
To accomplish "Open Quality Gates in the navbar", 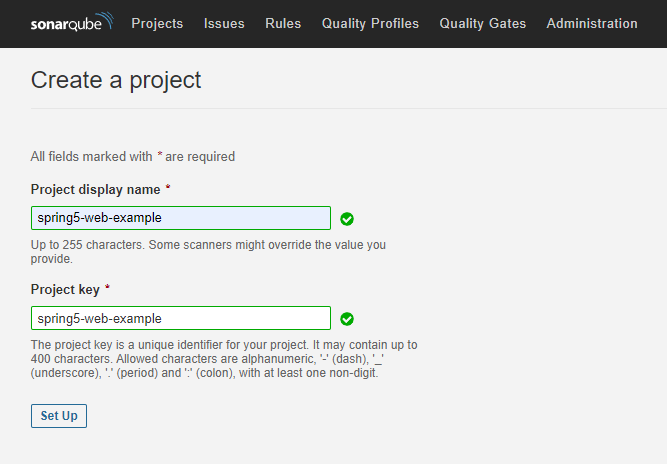I will tap(482, 23).
